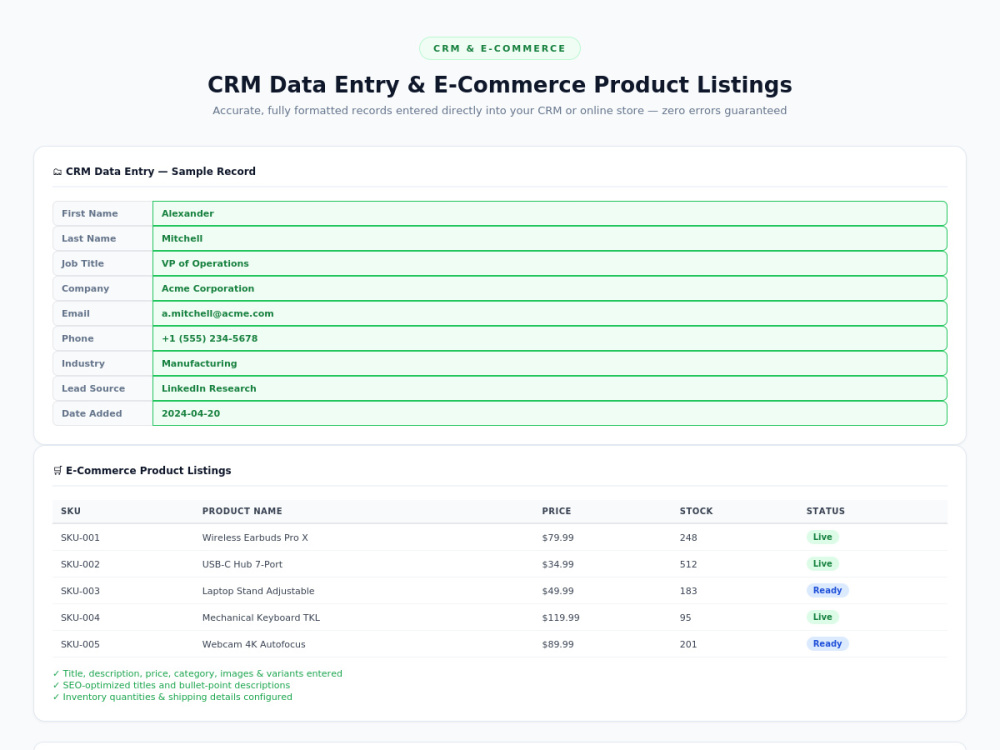
Task: Click stock value 248
Action: click(688, 538)
